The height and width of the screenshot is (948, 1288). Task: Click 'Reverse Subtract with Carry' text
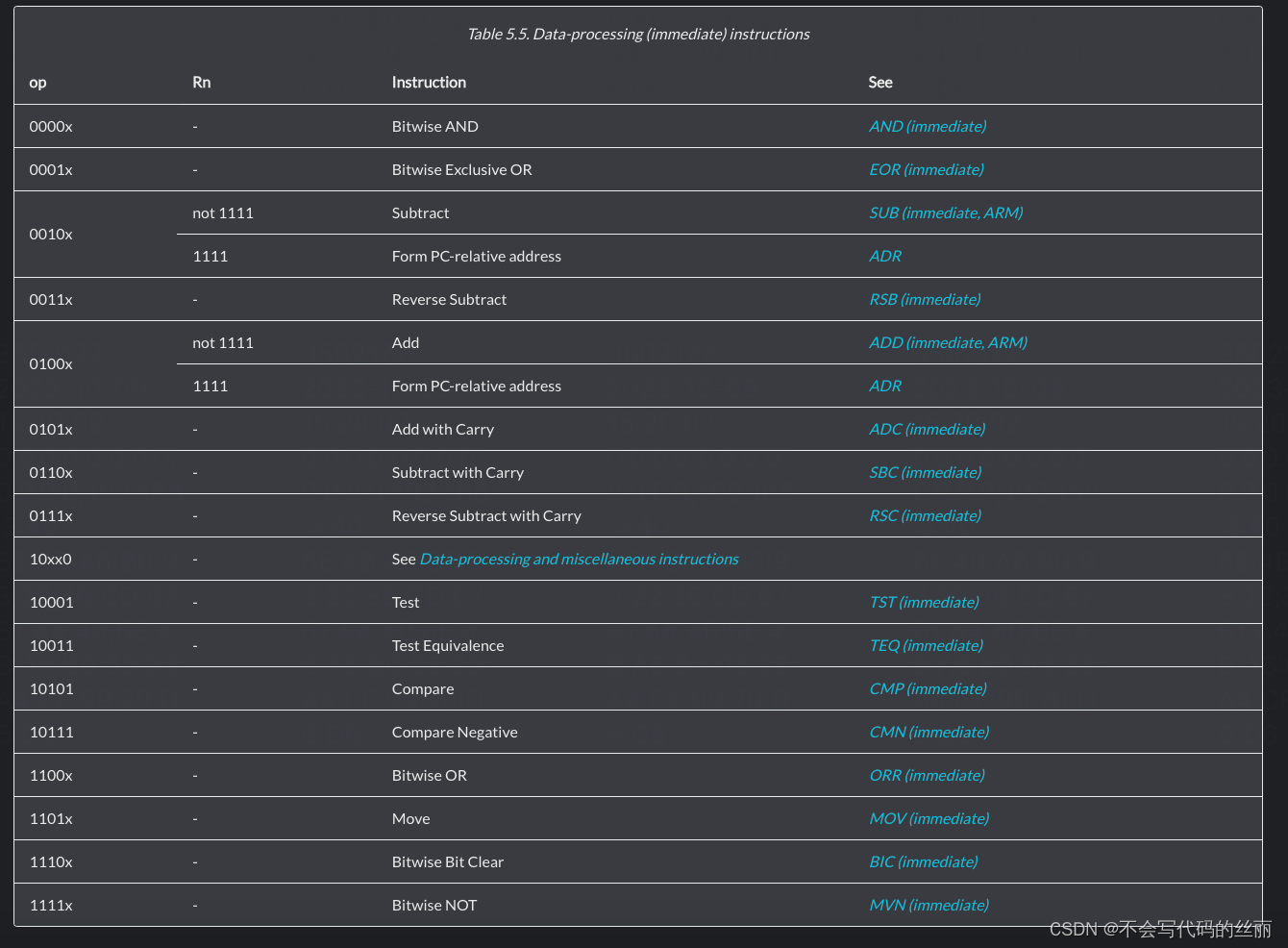(487, 515)
